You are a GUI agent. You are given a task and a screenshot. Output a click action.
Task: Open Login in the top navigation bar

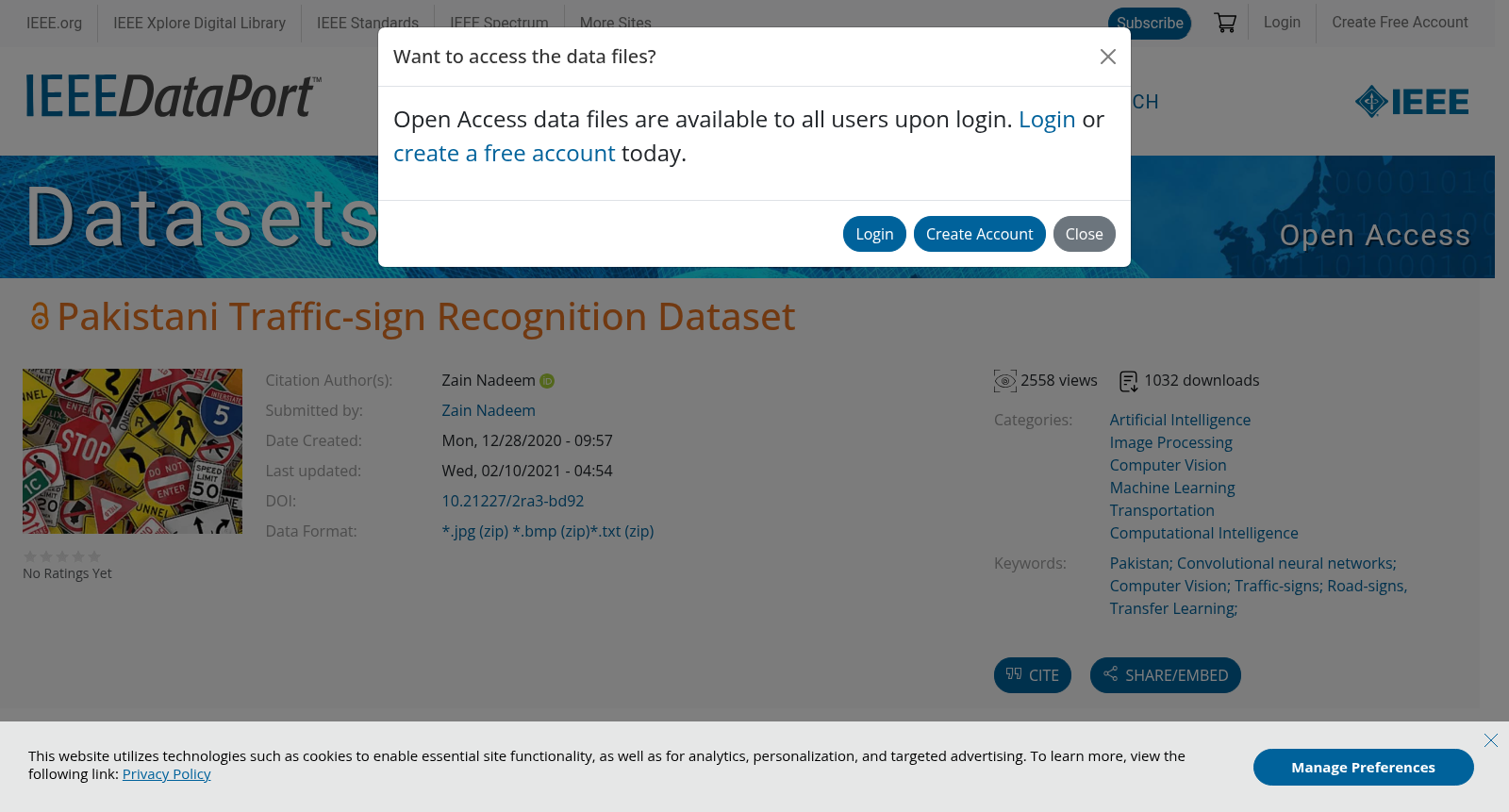click(x=1282, y=23)
